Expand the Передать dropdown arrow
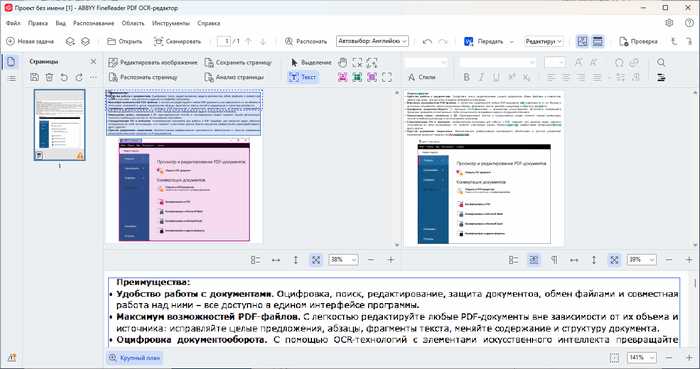Screen dimensions: 700x369 (512, 41)
